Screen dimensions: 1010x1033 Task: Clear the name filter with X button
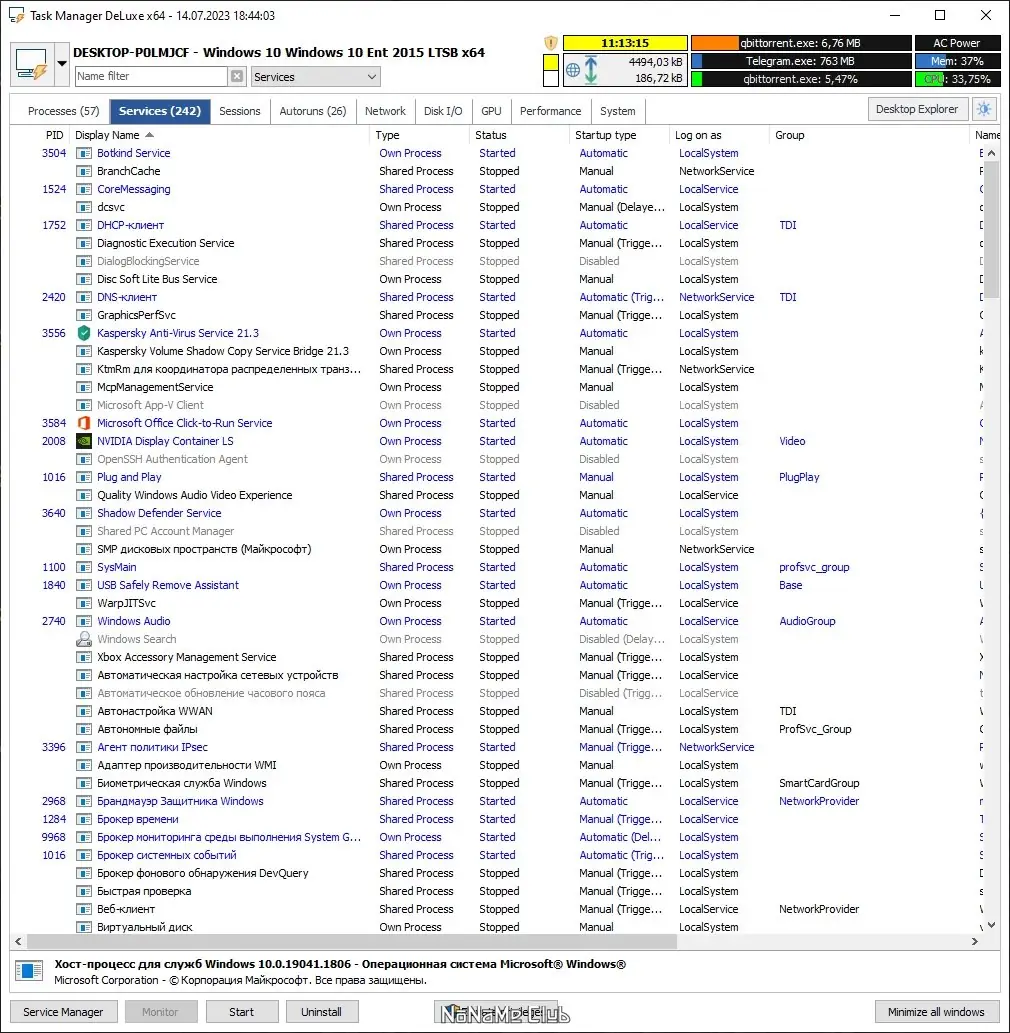point(237,76)
